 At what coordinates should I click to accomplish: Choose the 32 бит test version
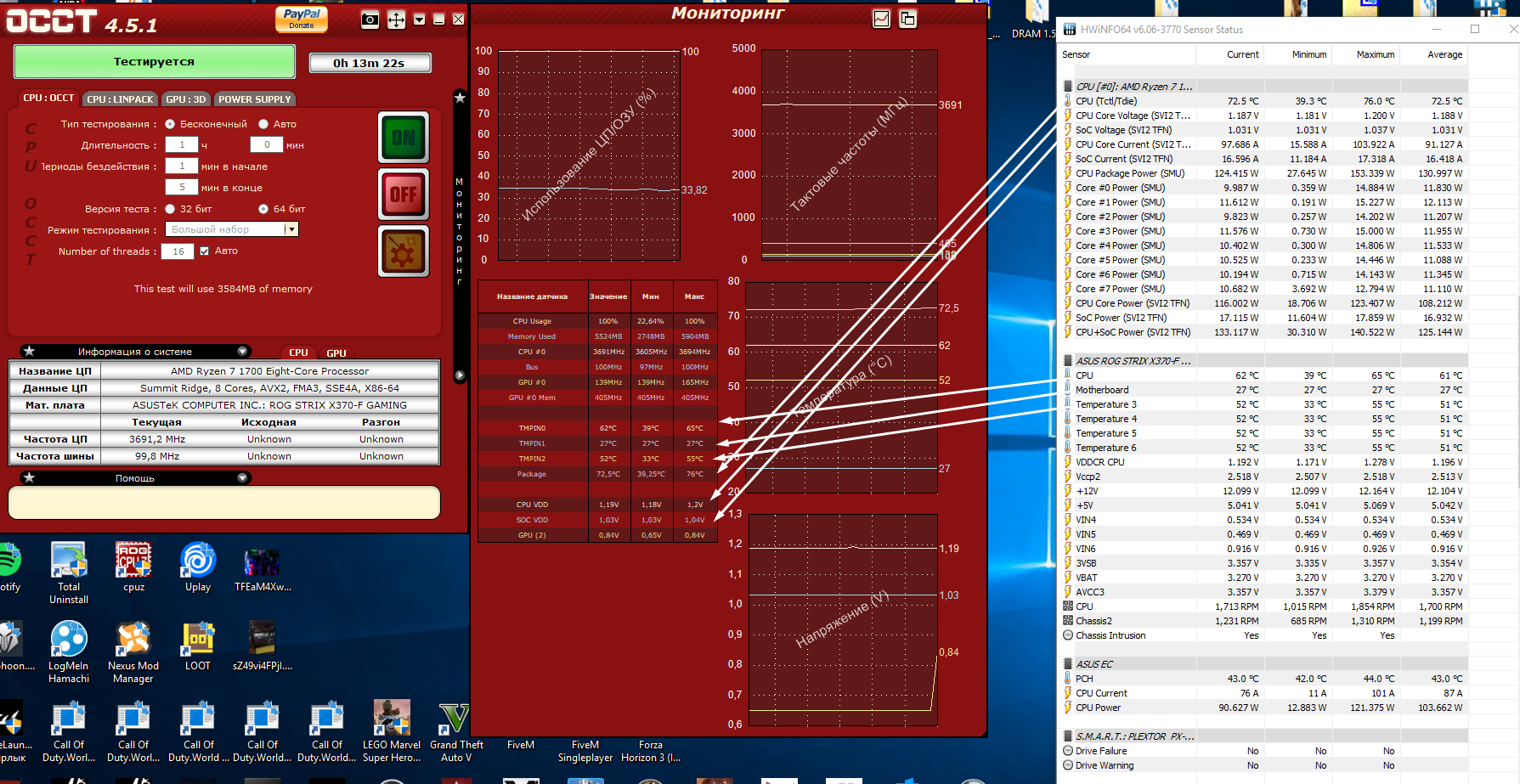tap(170, 209)
